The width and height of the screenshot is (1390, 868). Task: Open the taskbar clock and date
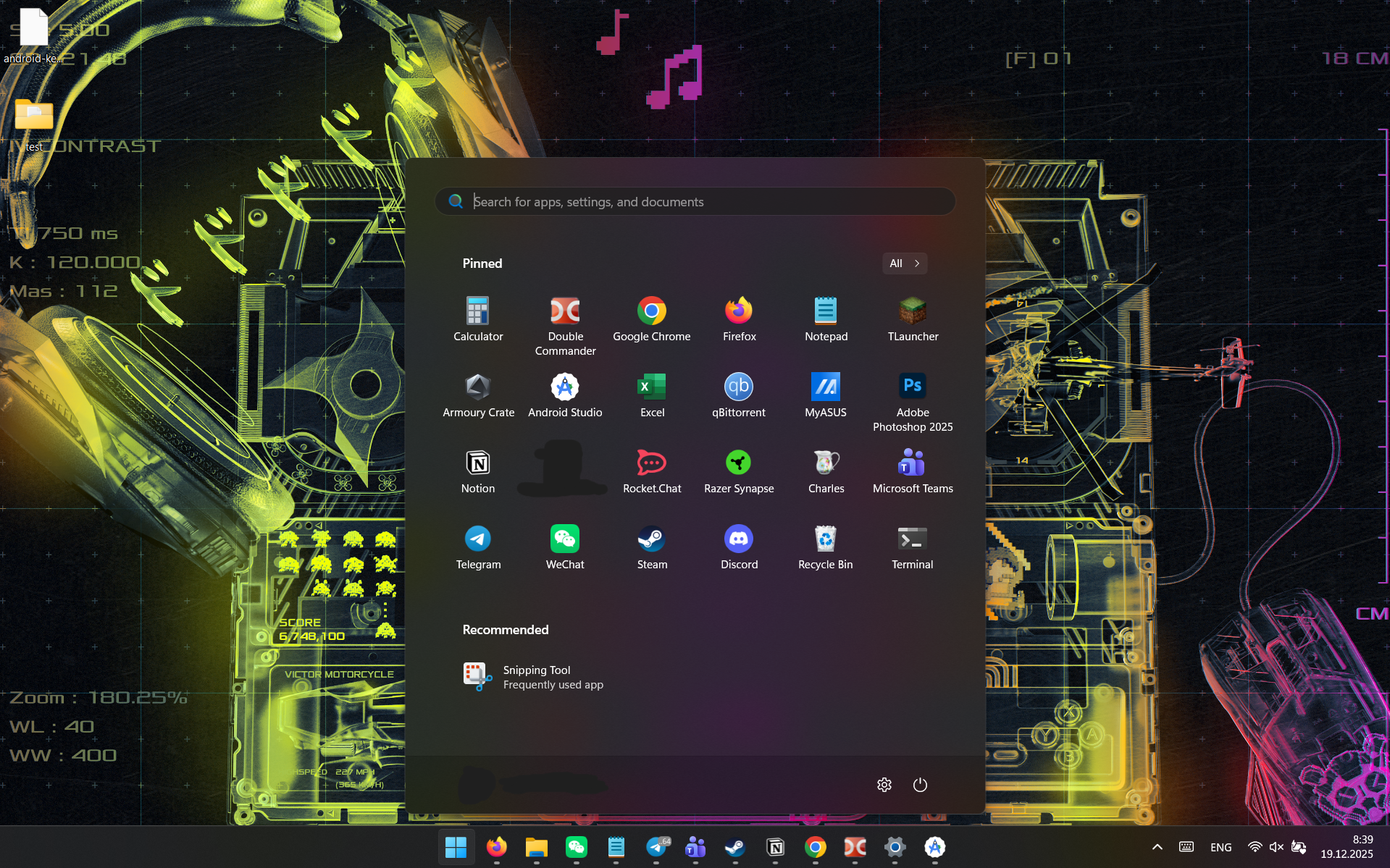(x=1347, y=847)
